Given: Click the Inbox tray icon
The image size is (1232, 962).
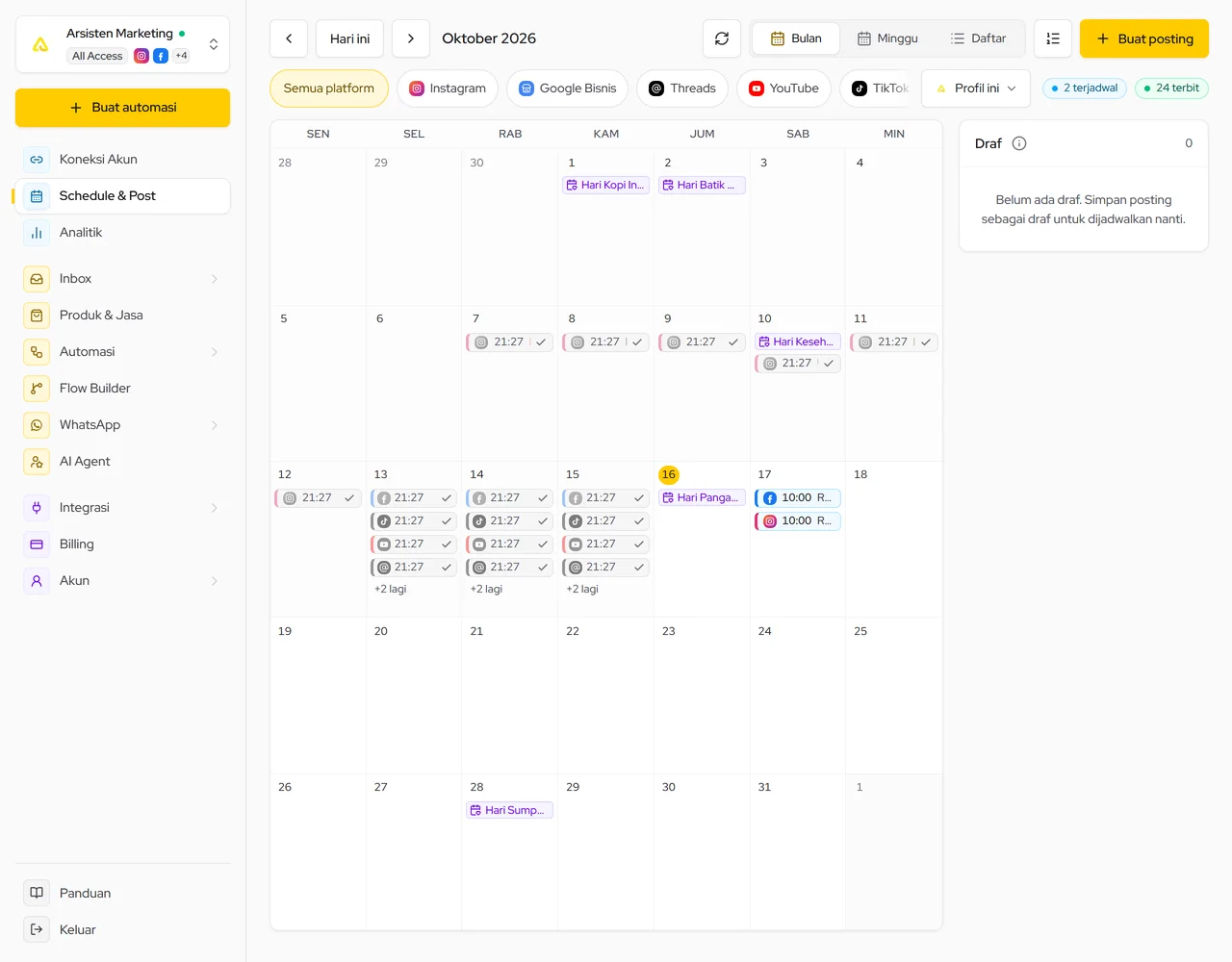Looking at the screenshot, I should pos(37,279).
